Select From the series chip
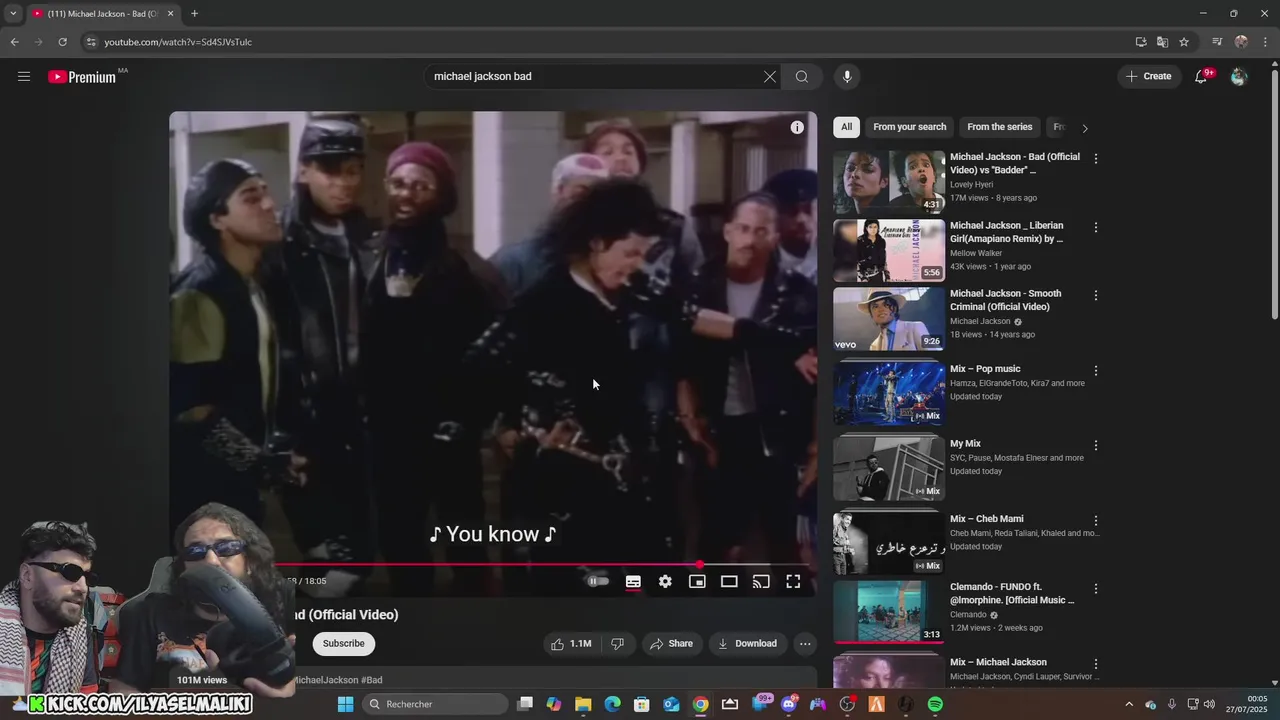Image resolution: width=1280 pixels, height=720 pixels. coord(999,127)
